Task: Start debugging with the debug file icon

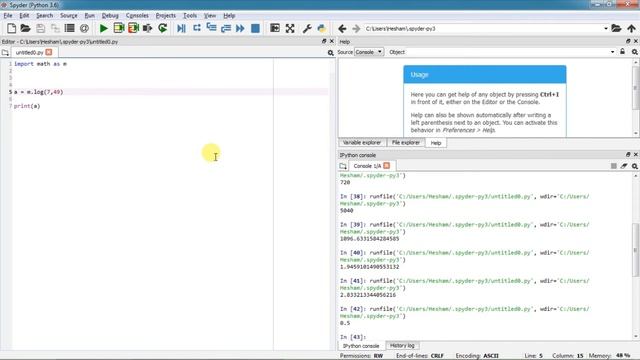Action: coord(182,28)
